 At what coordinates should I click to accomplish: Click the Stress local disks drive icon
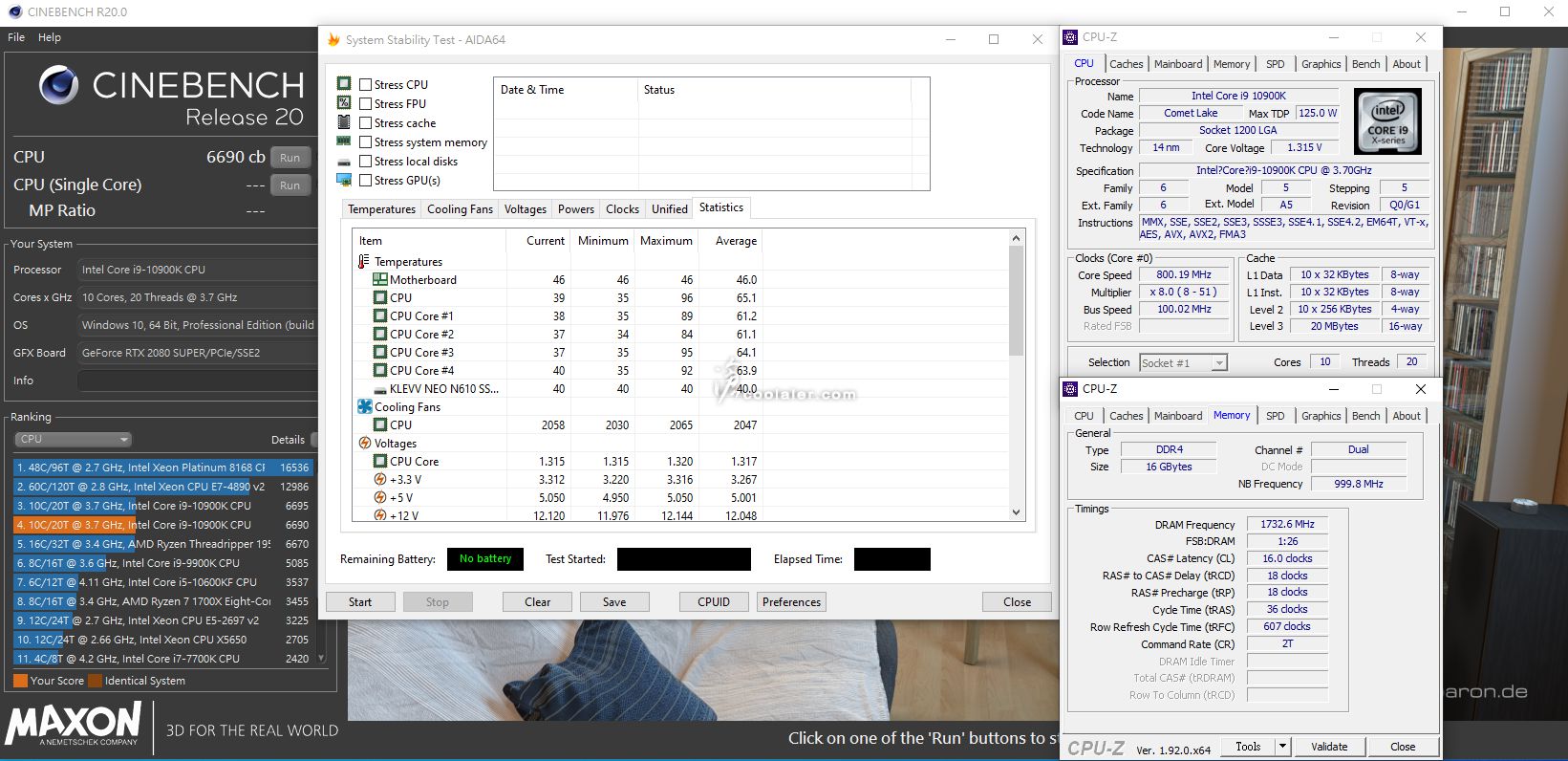pos(344,162)
